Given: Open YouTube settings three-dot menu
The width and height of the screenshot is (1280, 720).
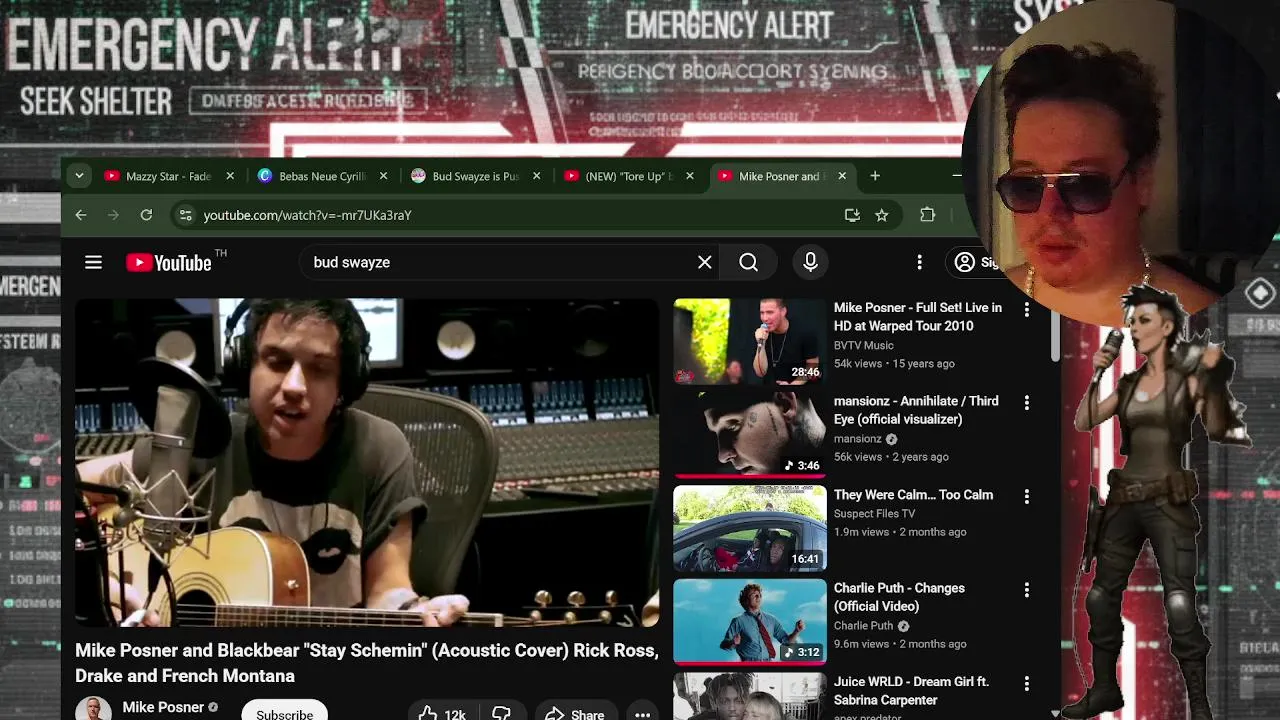Looking at the screenshot, I should 920,262.
